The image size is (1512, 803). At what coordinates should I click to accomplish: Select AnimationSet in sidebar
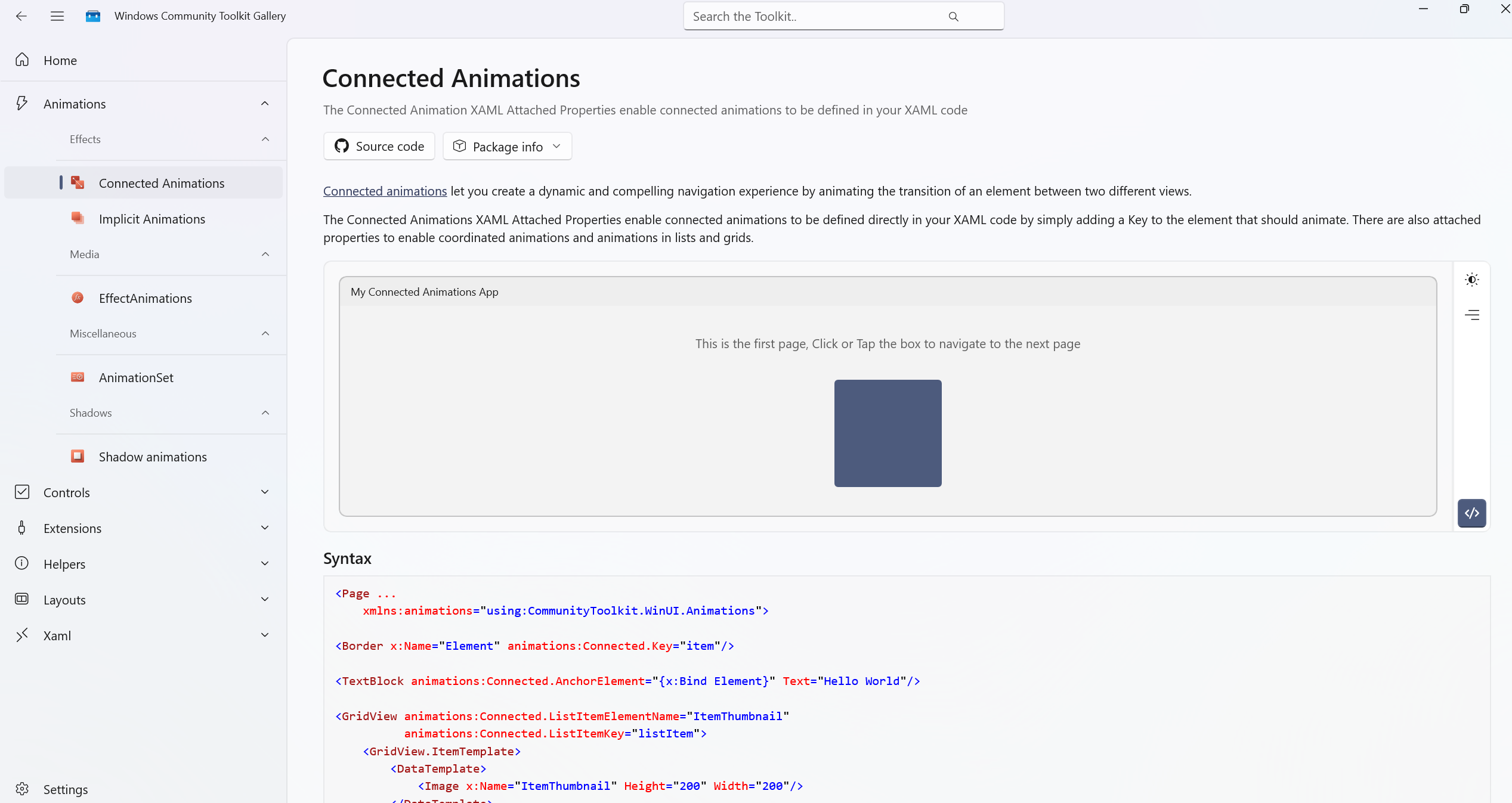143,377
